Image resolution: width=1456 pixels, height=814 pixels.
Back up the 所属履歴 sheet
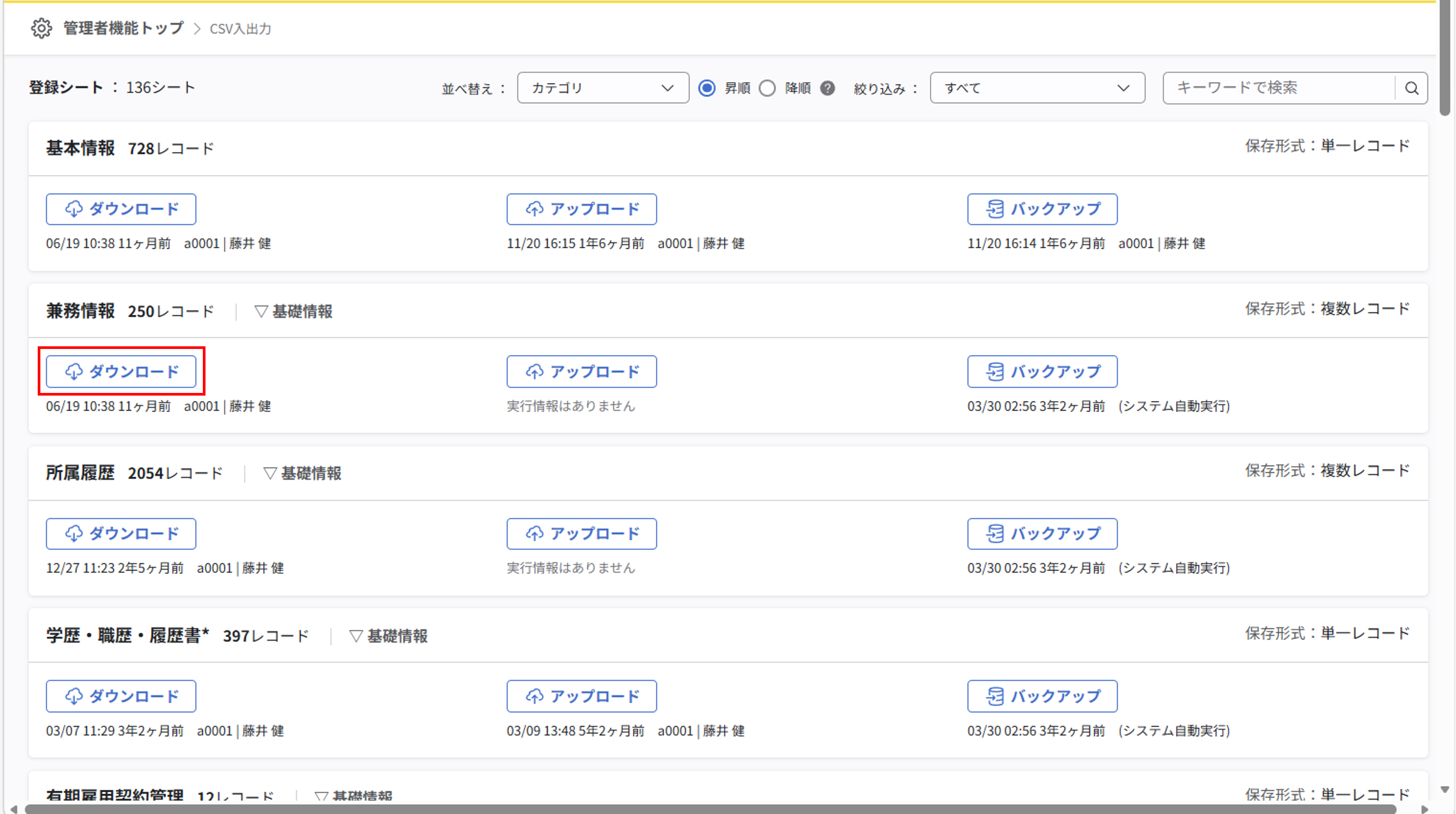(1042, 534)
